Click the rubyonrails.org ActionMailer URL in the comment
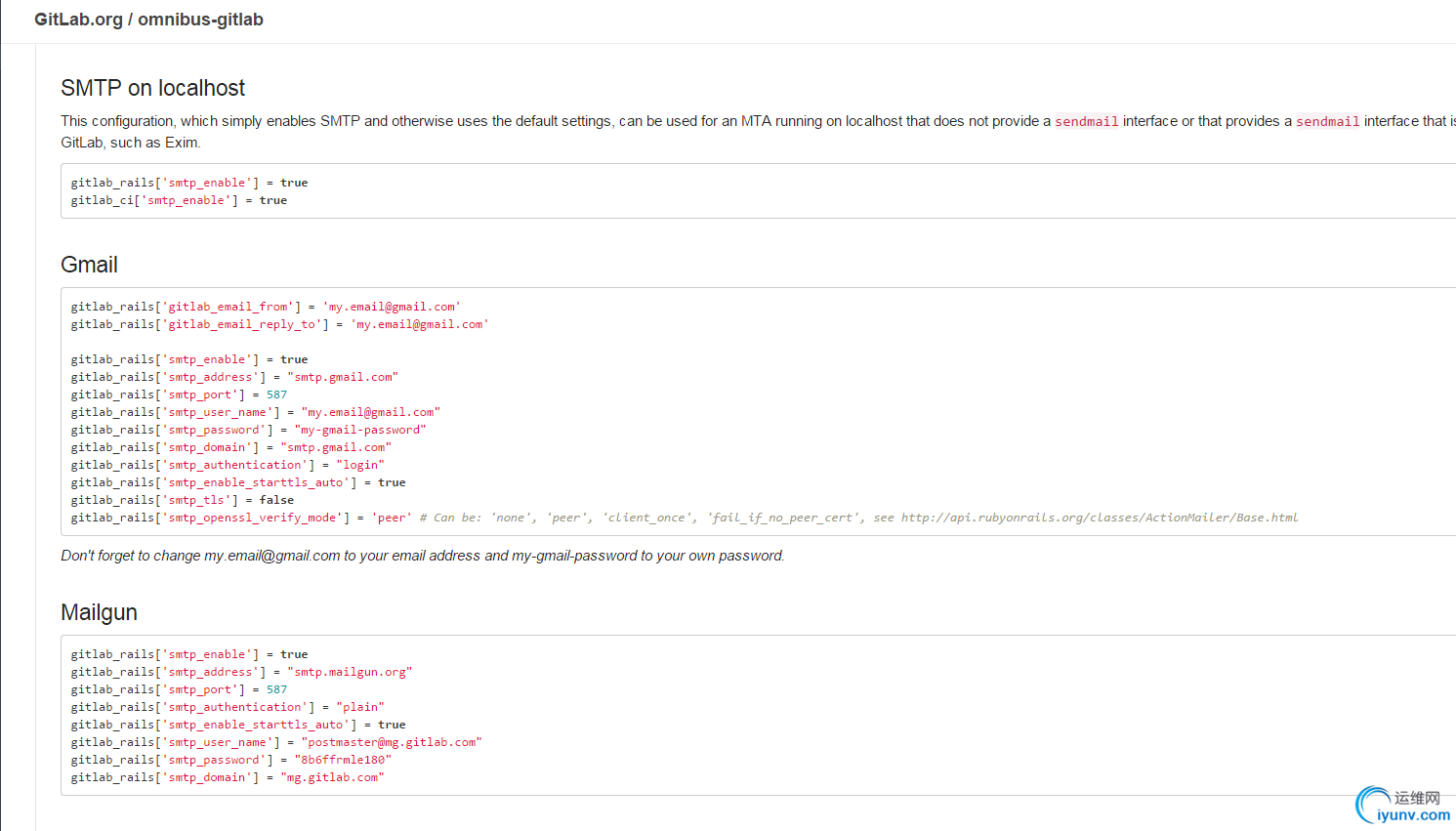1456x831 pixels. pyautogui.click(x=1099, y=518)
